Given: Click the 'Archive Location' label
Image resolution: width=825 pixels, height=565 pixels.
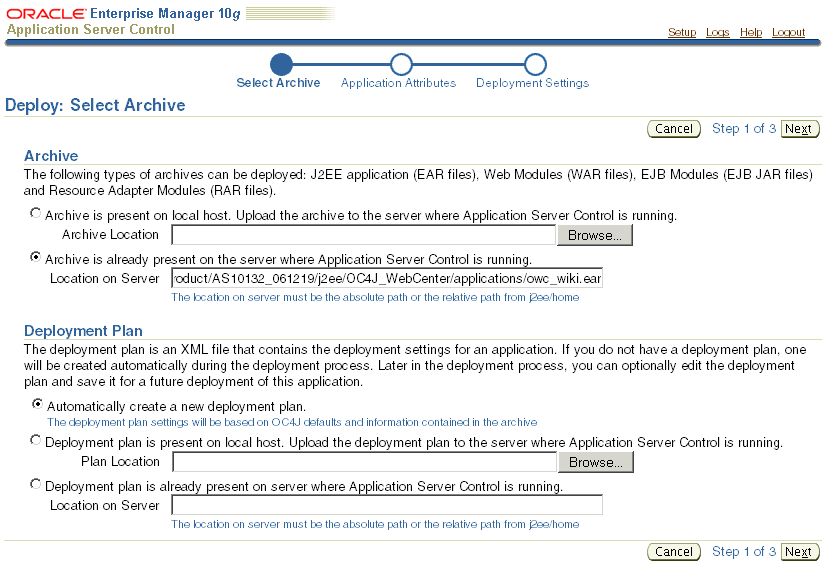Looking at the screenshot, I should pyautogui.click(x=110, y=235).
